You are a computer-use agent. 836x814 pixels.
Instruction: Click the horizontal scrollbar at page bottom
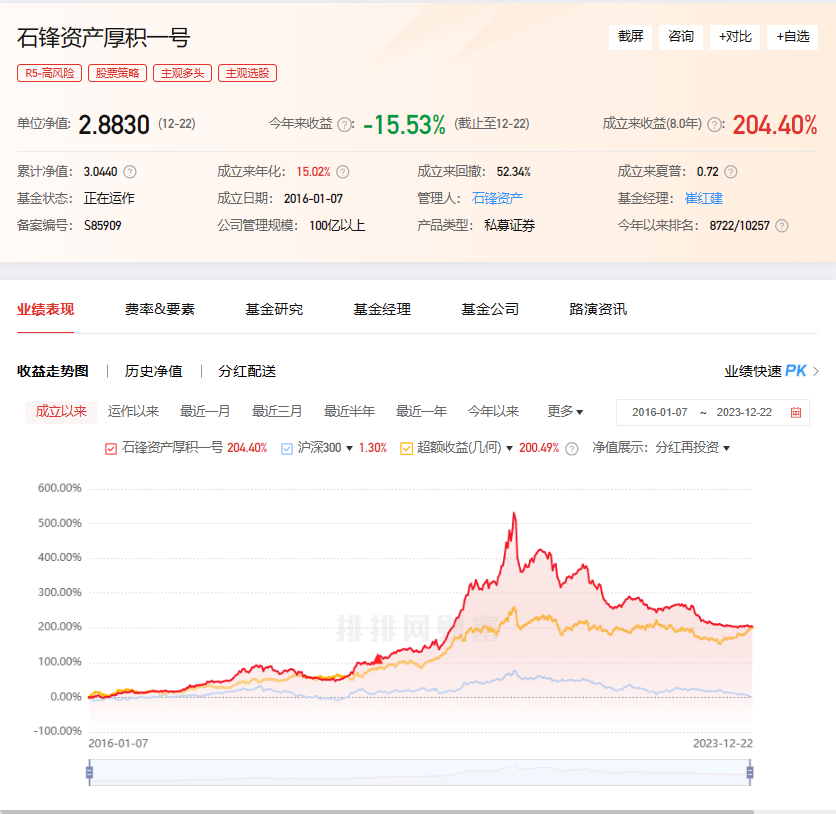point(377,811)
